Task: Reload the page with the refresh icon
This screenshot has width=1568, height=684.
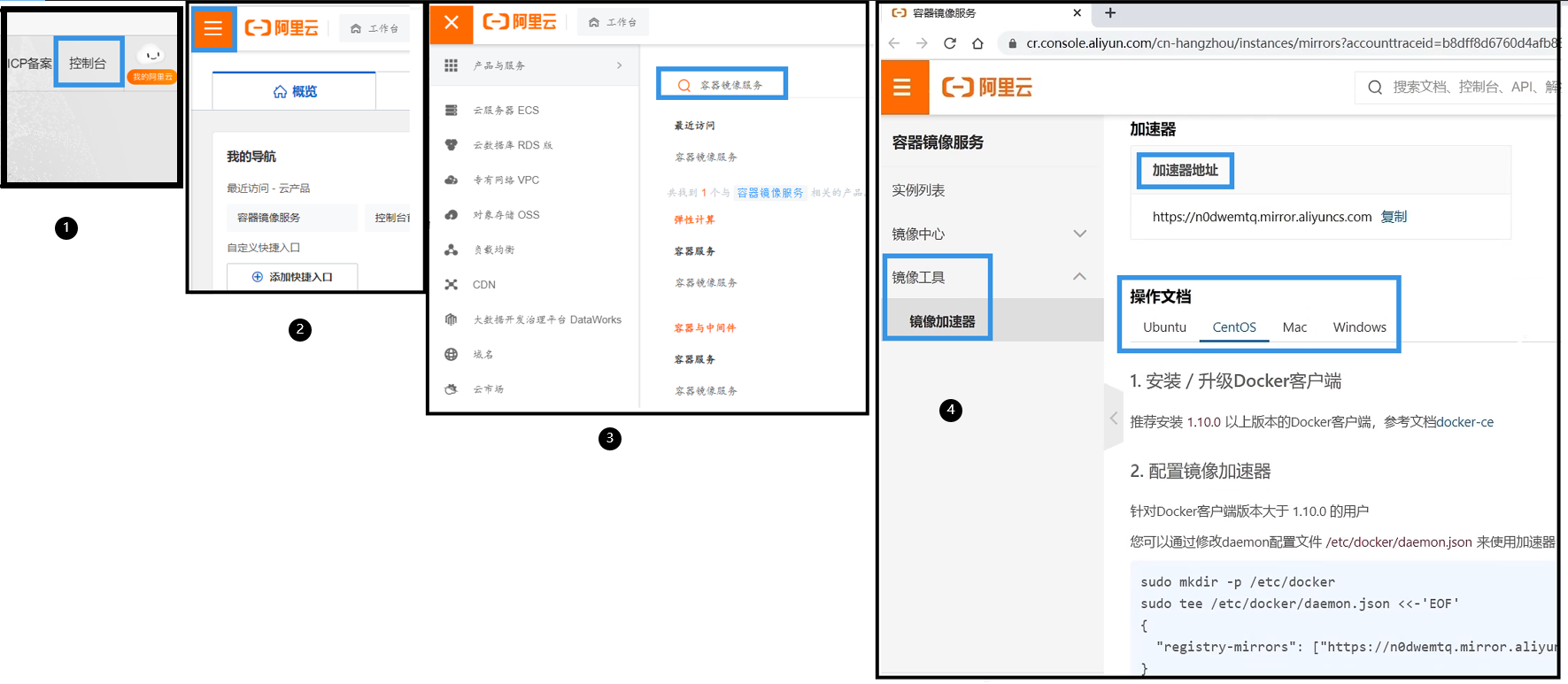Action: (950, 42)
